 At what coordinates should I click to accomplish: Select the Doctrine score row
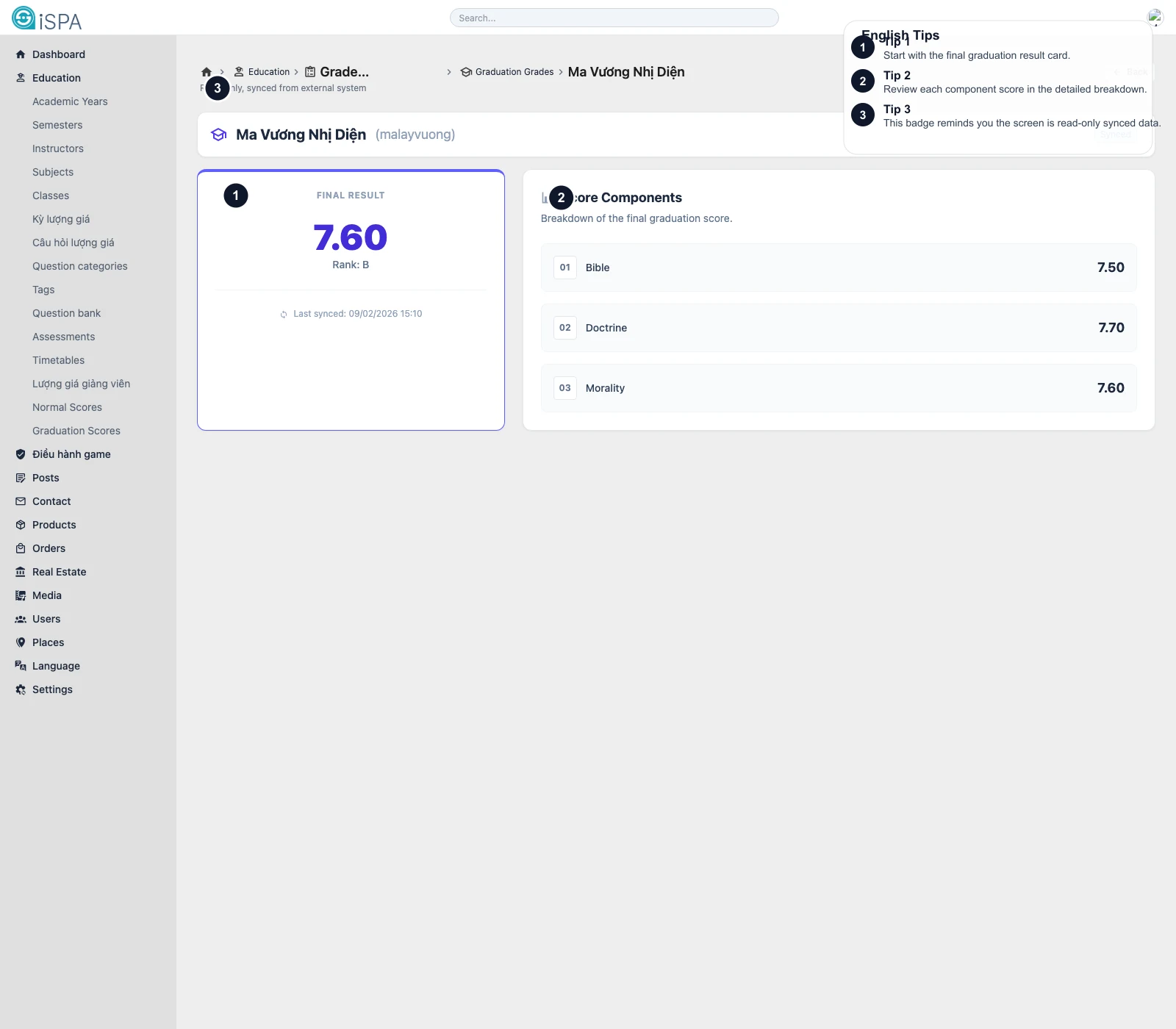(x=839, y=328)
